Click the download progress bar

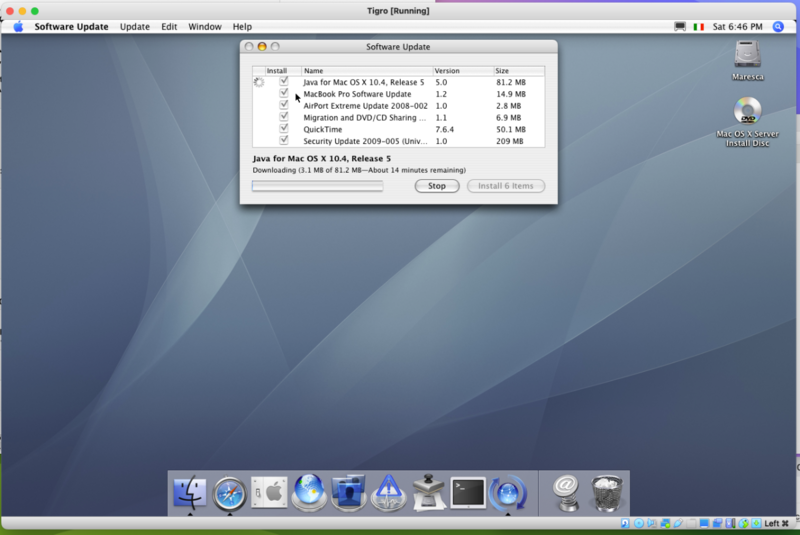317,186
